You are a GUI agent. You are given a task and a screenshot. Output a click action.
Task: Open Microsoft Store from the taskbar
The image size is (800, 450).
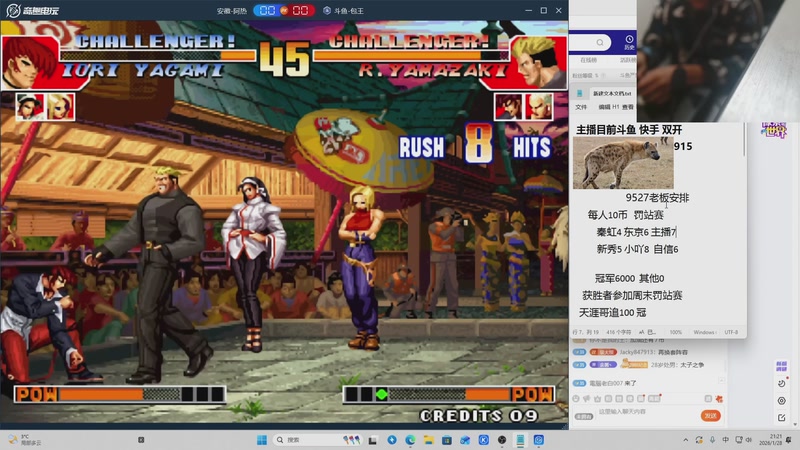click(447, 440)
